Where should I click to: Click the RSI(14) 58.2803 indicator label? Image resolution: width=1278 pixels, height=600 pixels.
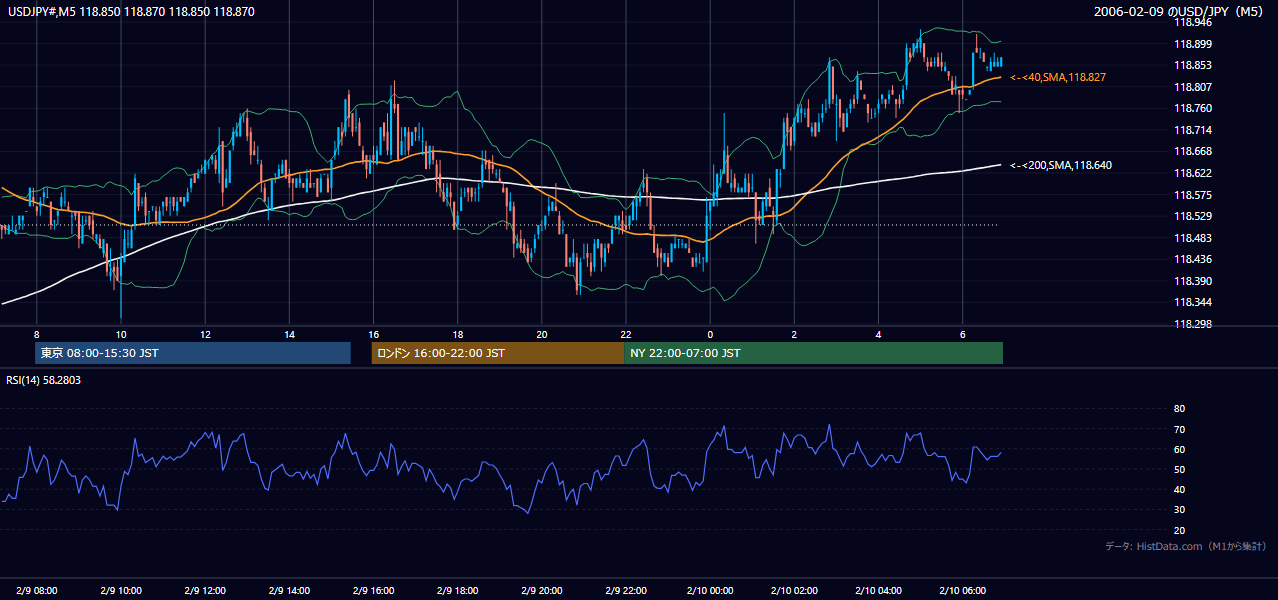click(x=44, y=380)
